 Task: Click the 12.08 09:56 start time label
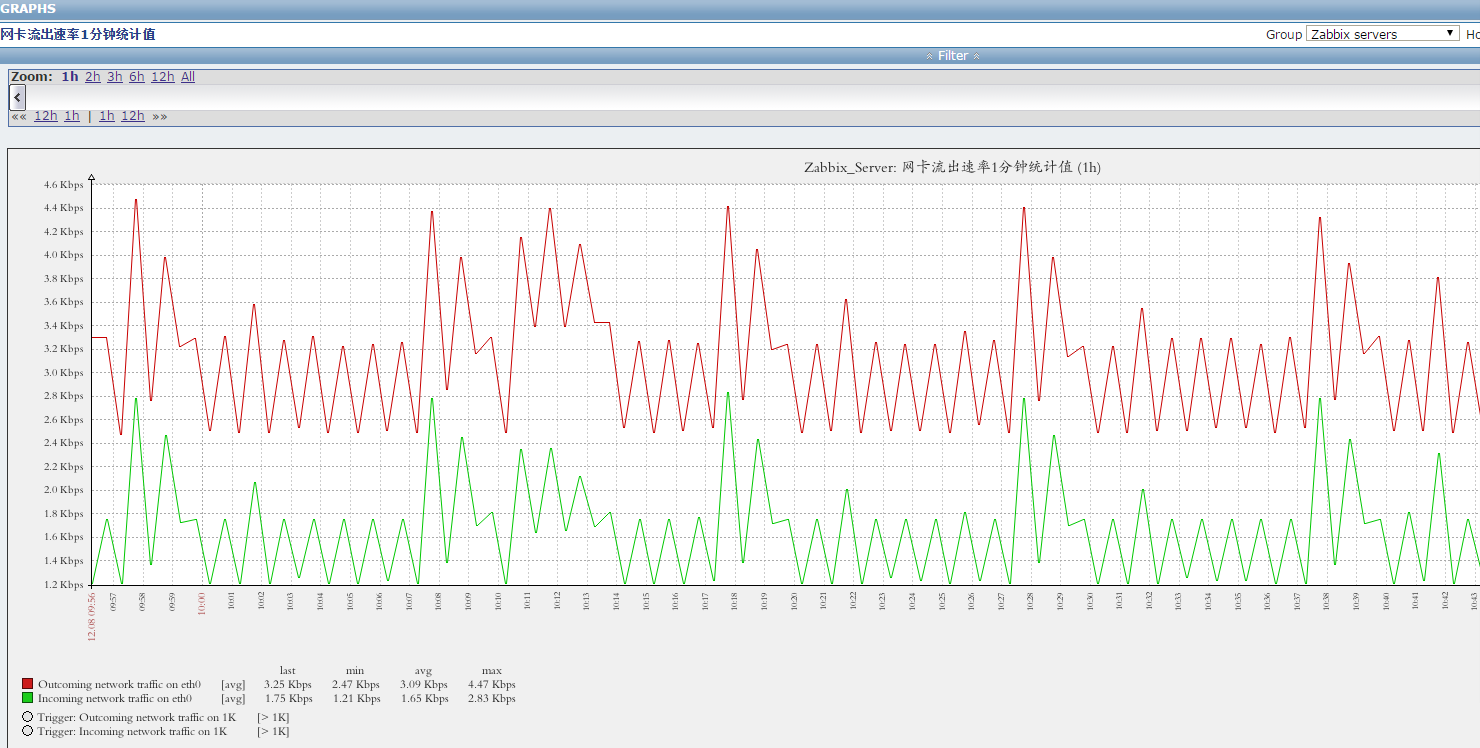tap(91, 617)
